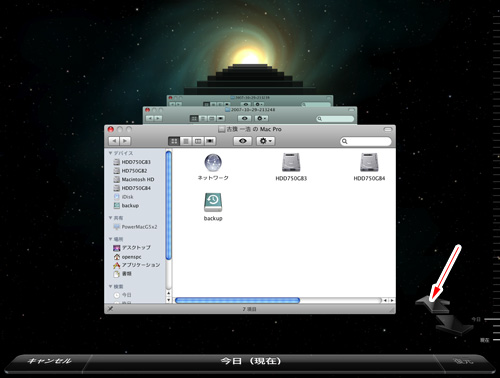
Task: Click the Time Machine forward-in-time arrow
Action: (x=455, y=324)
